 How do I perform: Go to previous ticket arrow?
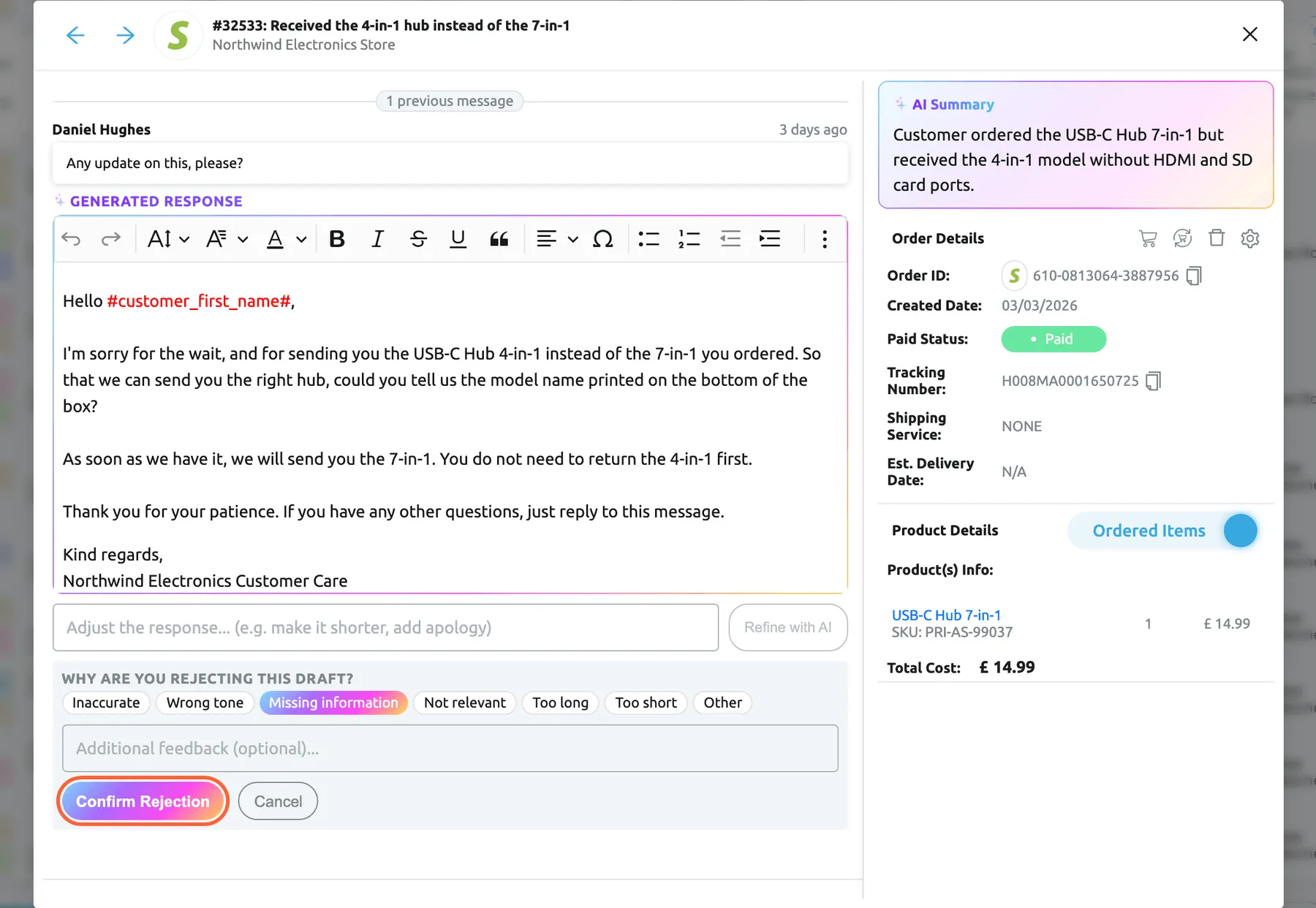[x=75, y=35]
